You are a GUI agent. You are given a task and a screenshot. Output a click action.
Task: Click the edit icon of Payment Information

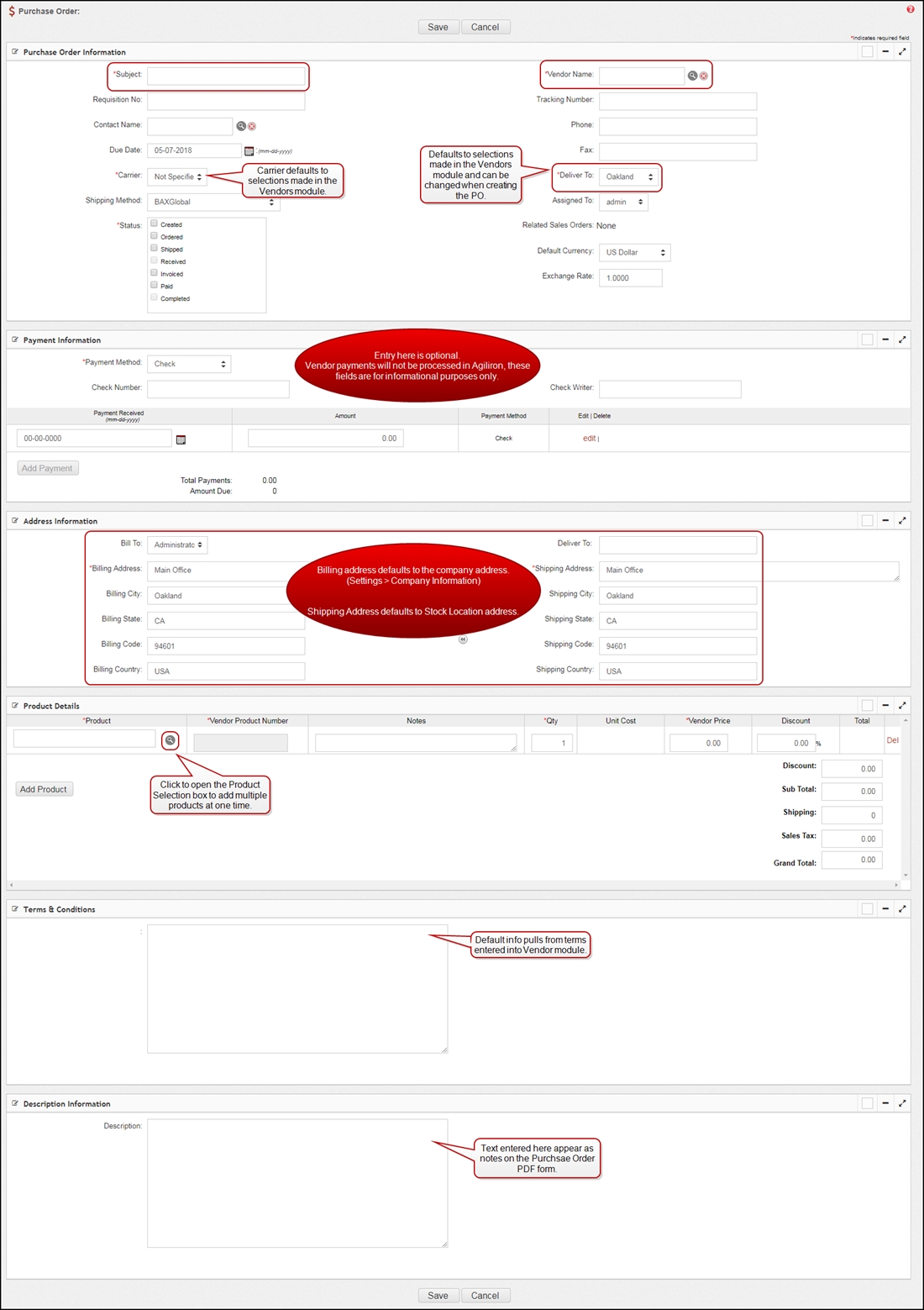15,339
